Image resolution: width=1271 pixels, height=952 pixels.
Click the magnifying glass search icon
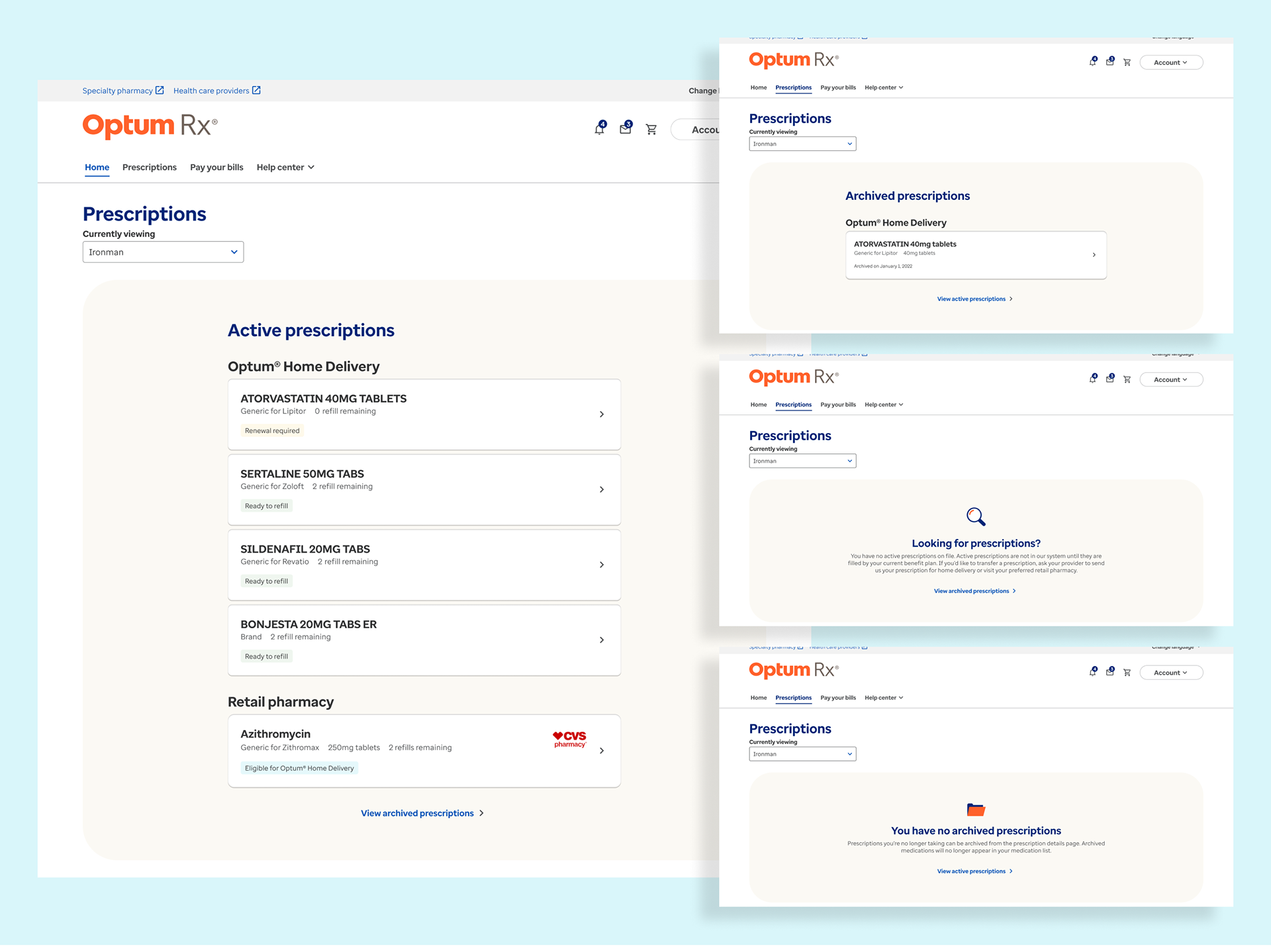click(x=976, y=516)
